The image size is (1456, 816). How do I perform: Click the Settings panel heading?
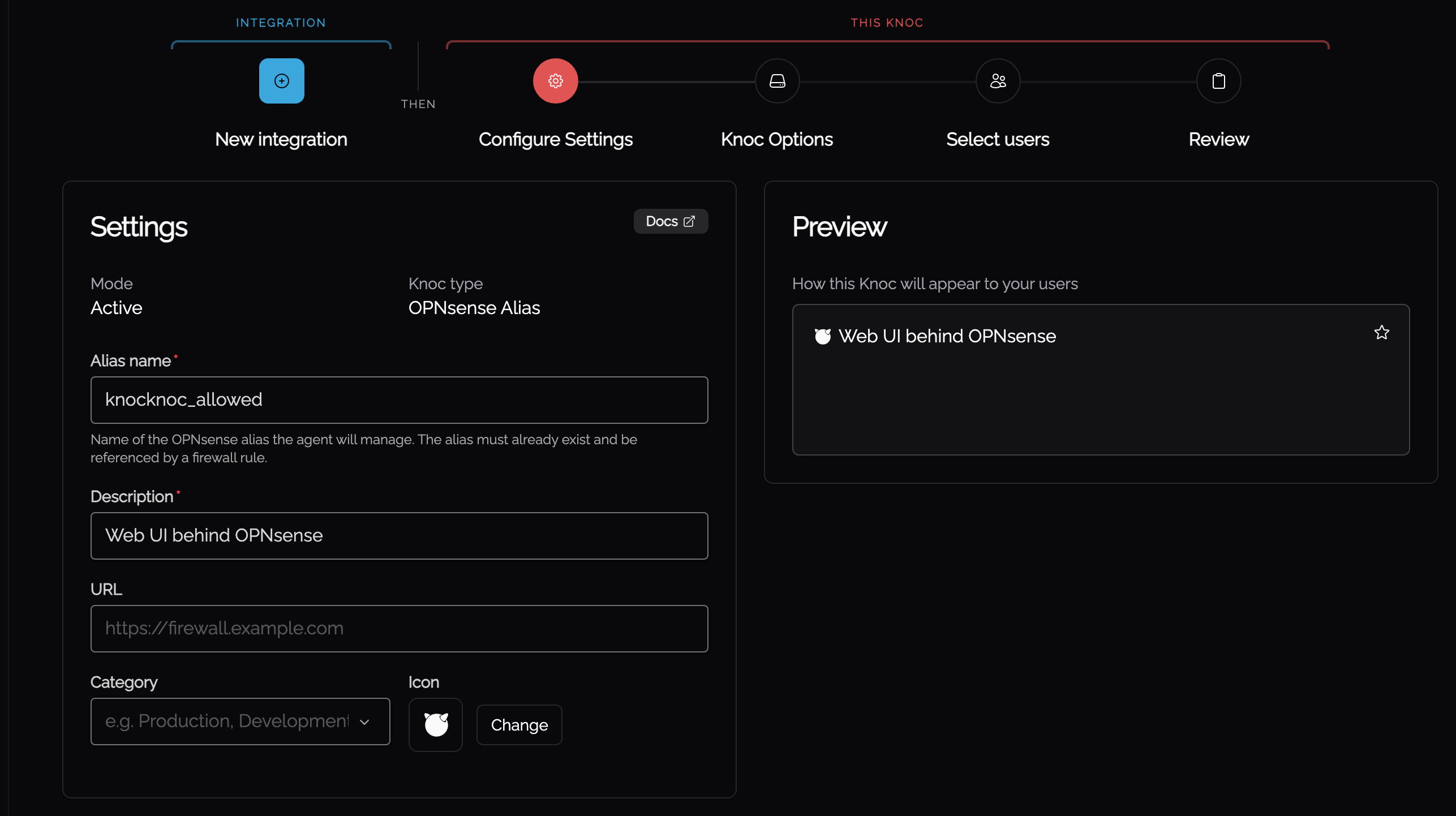tap(139, 227)
